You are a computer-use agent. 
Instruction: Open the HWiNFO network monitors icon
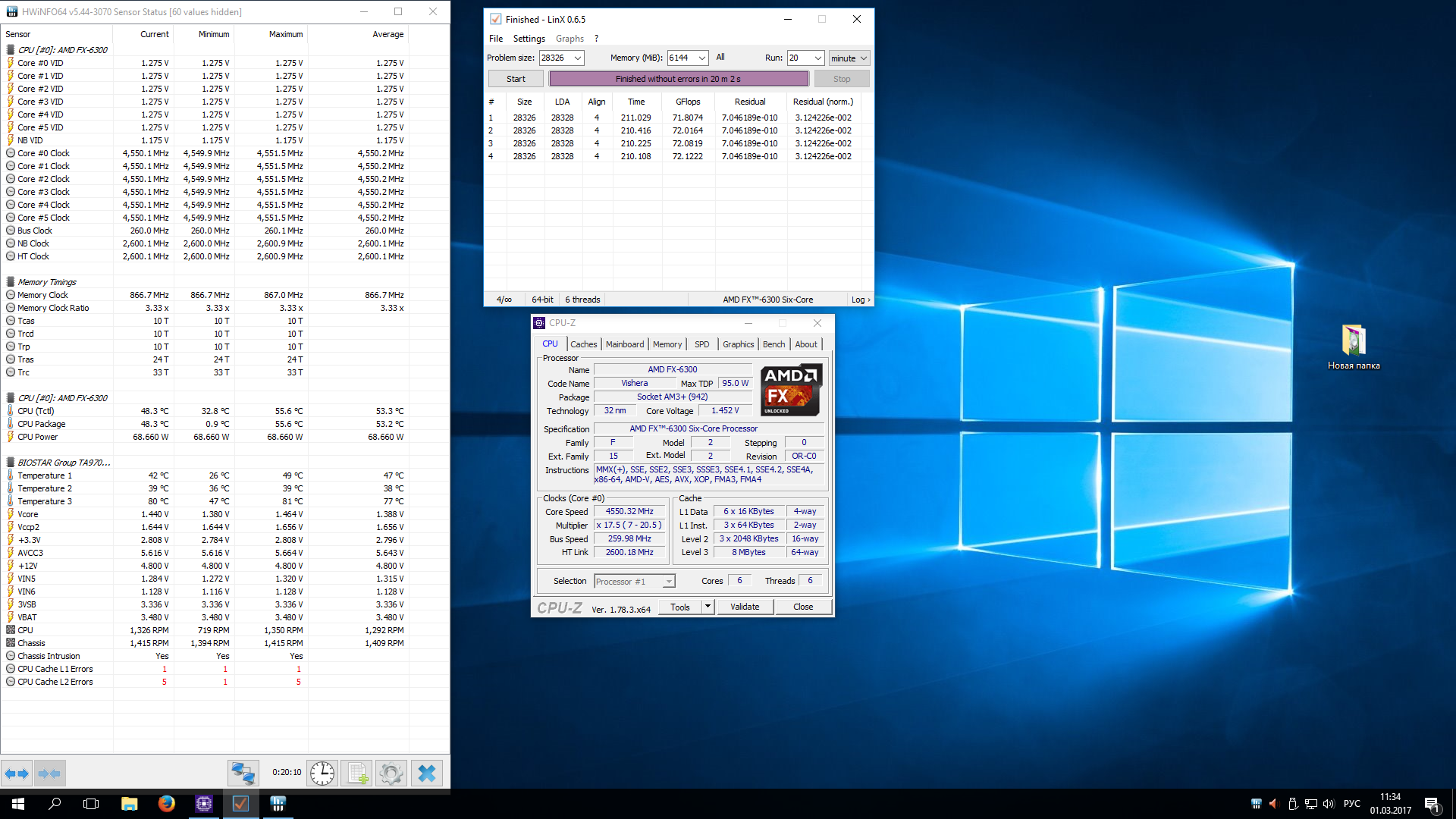click(243, 773)
